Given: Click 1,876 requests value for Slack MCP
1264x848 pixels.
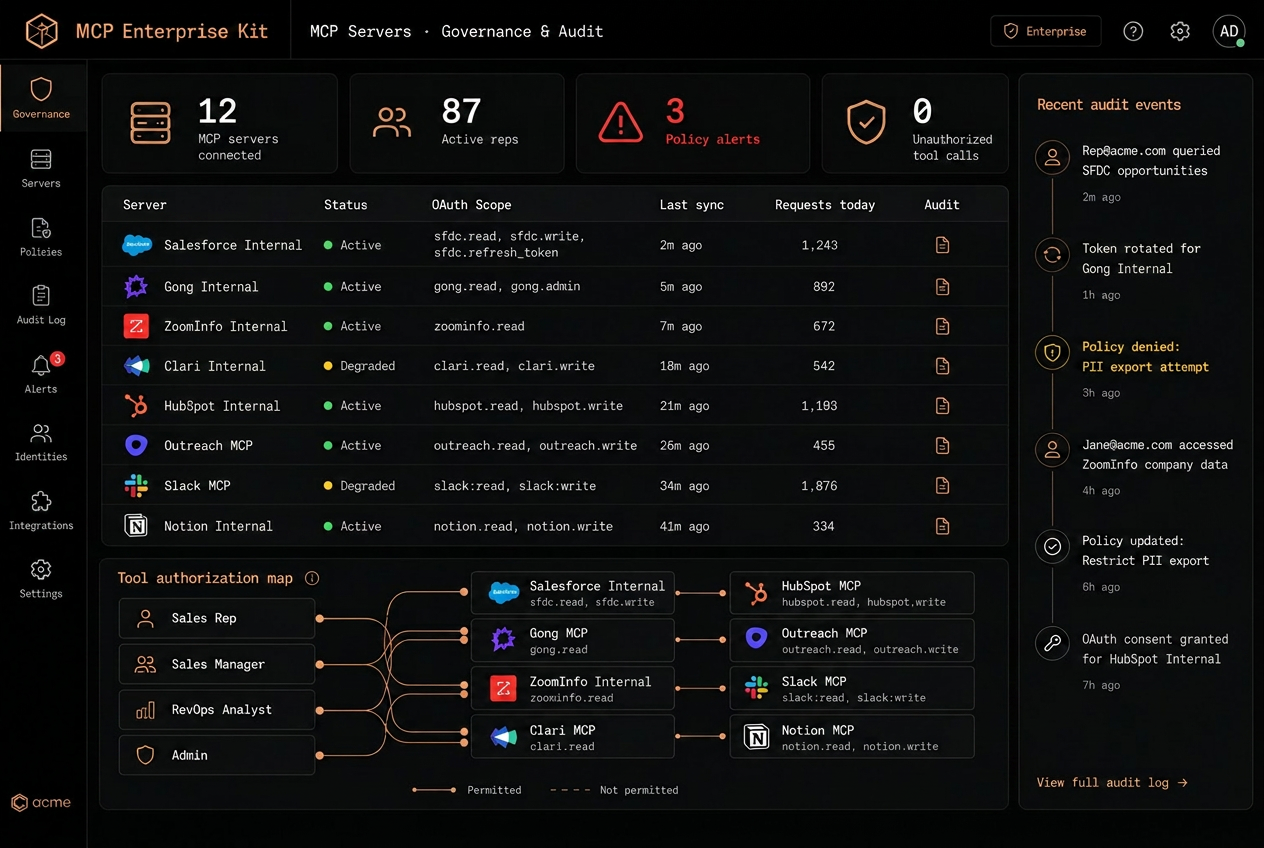Looking at the screenshot, I should 819,486.
